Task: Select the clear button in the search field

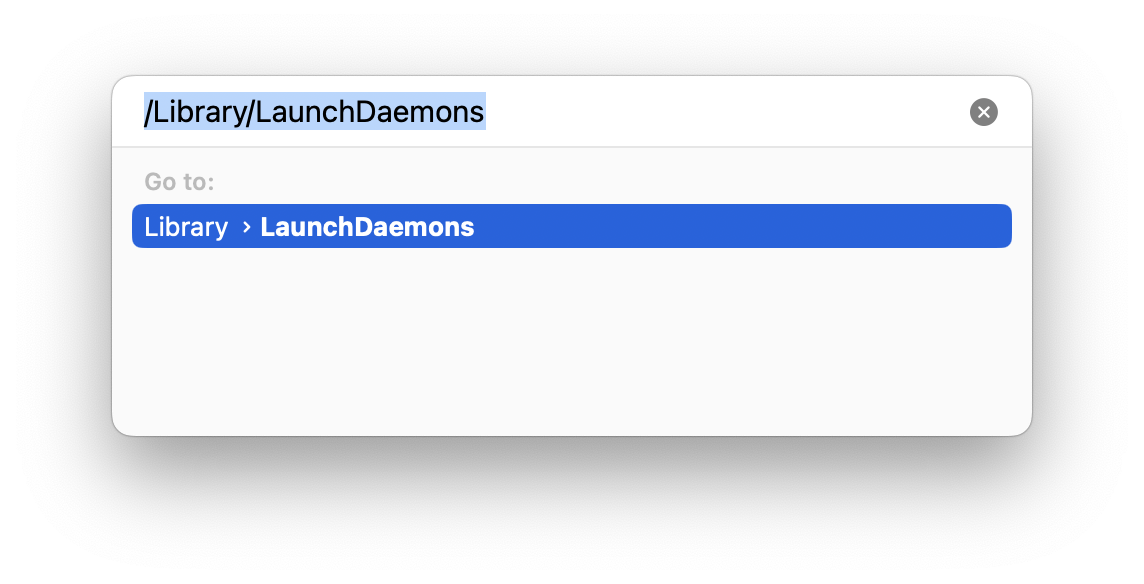Action: (983, 111)
